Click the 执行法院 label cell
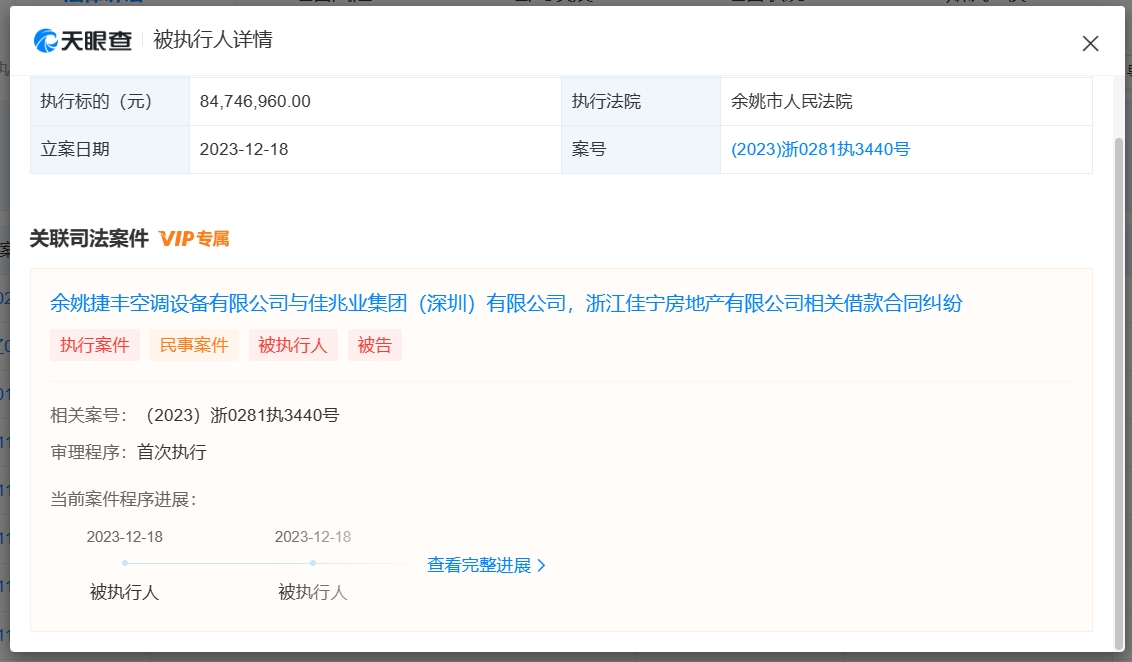The image size is (1132, 662). [x=641, y=102]
